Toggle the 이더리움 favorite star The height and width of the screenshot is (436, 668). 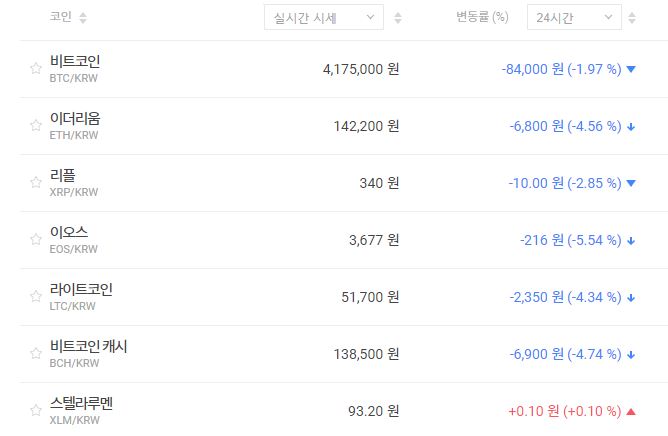[x=36, y=126]
